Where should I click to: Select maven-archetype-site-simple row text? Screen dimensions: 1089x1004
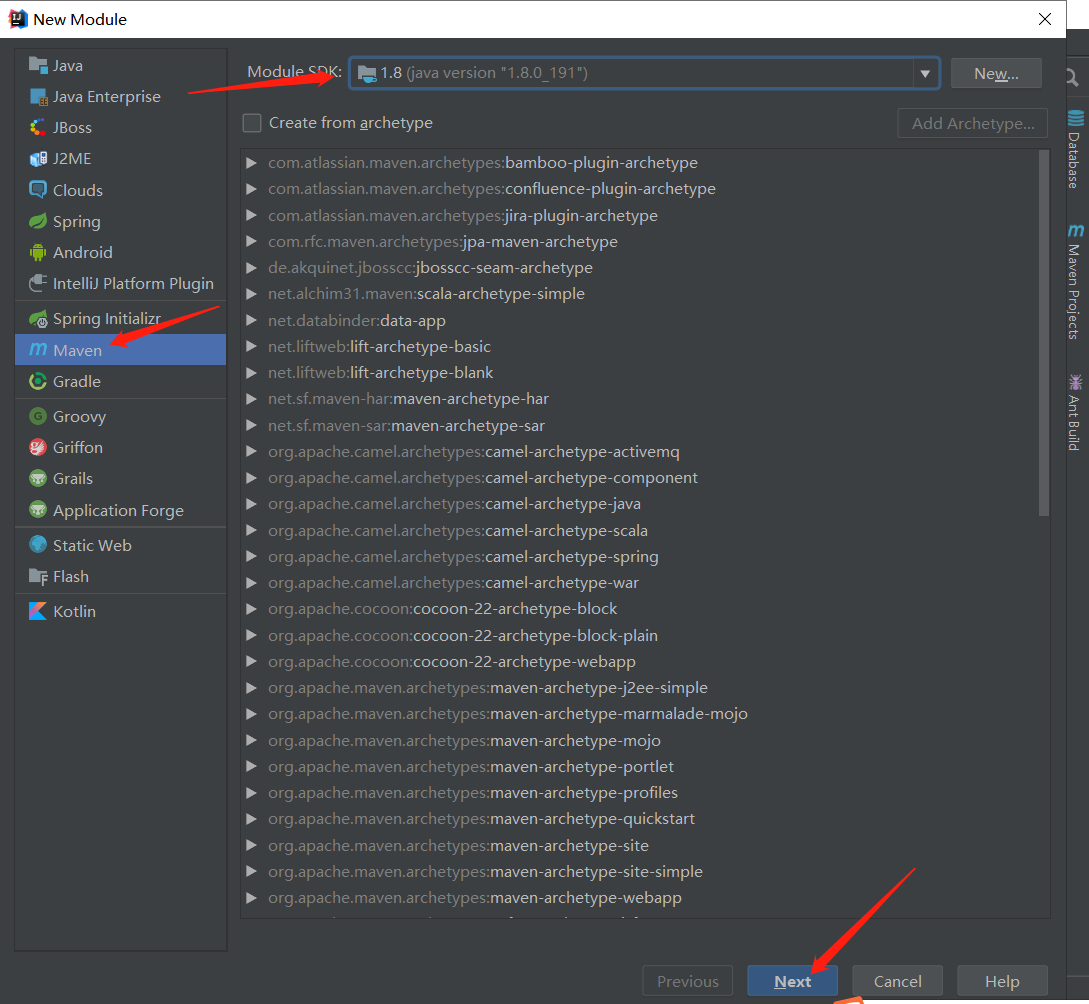click(485, 872)
